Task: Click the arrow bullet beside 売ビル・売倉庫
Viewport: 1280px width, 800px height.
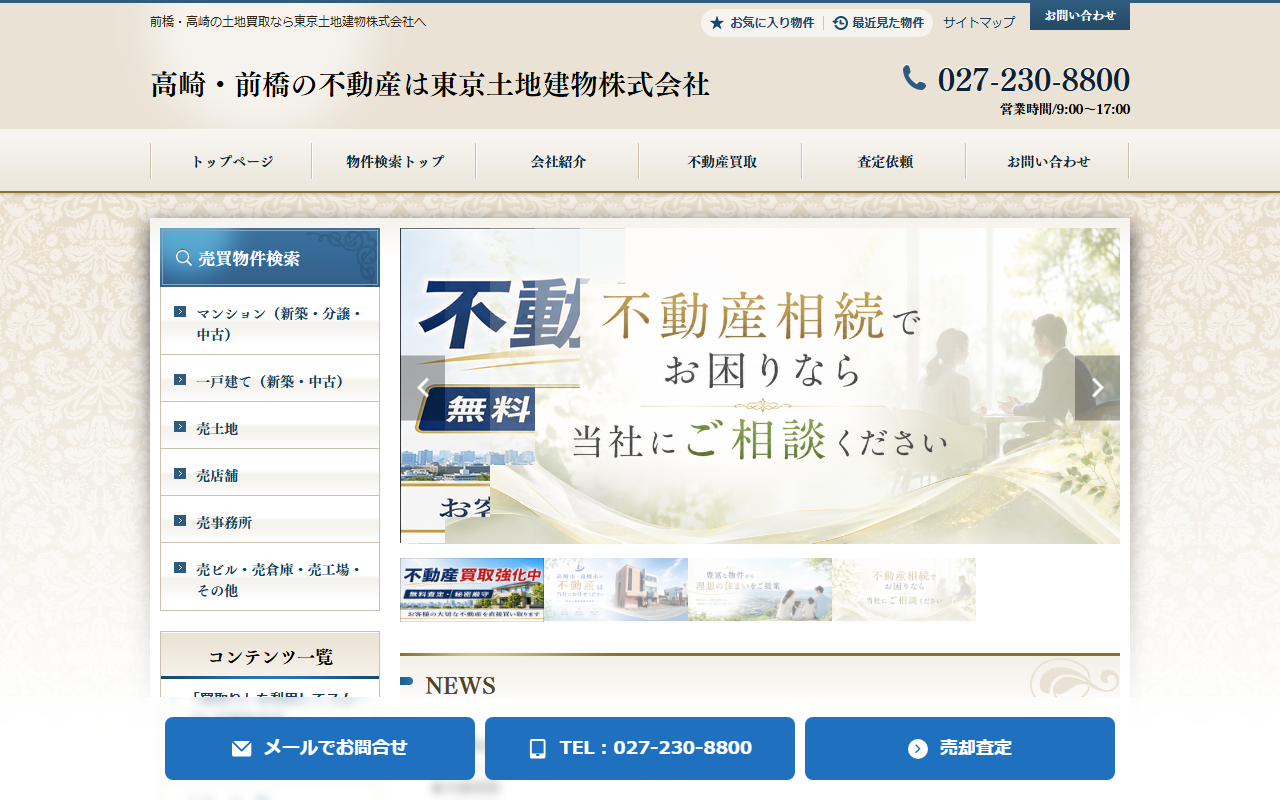Action: [x=180, y=568]
